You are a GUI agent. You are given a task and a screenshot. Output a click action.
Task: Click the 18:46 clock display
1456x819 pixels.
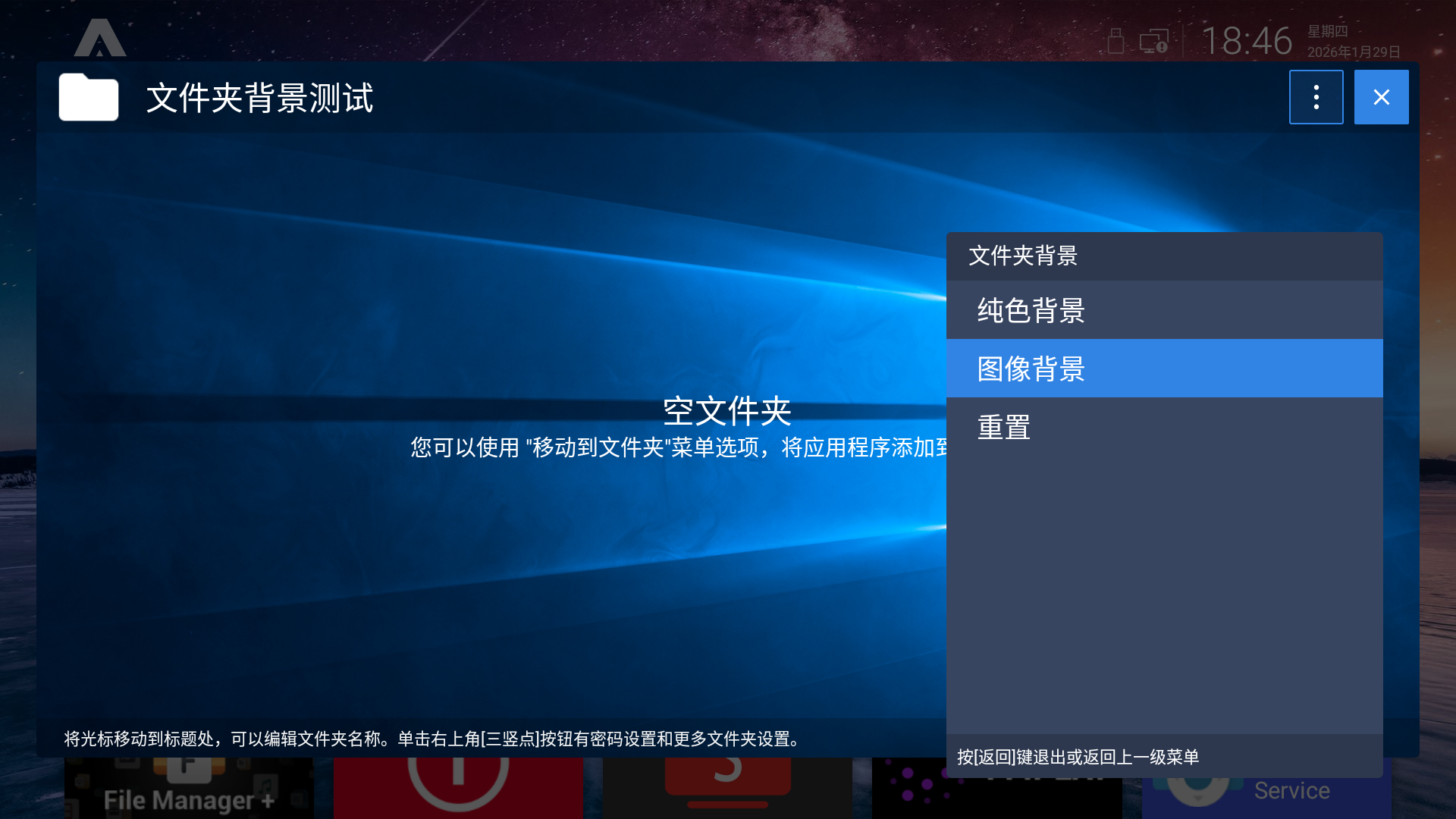(x=1247, y=41)
